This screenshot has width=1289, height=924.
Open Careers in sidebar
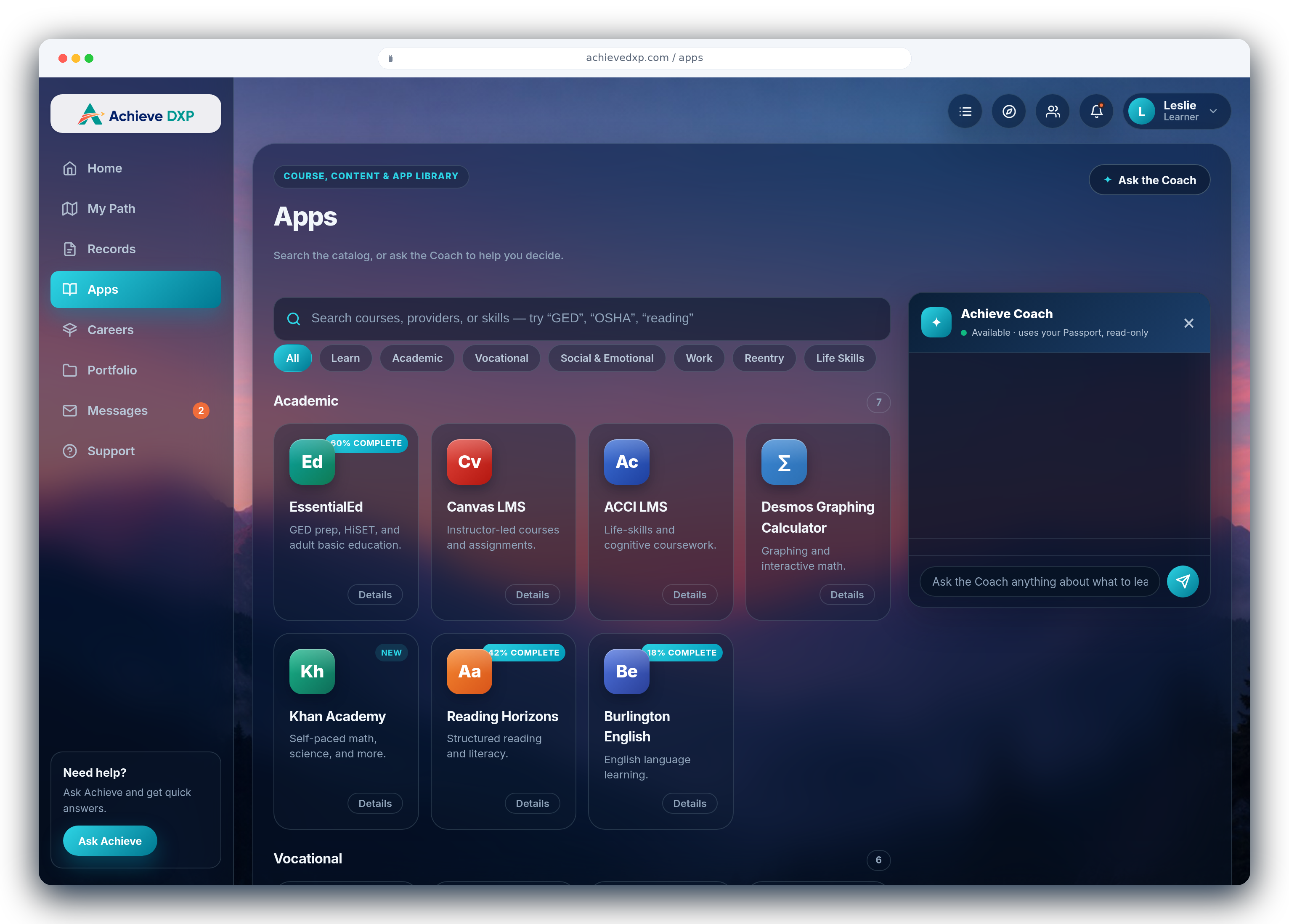136,330
